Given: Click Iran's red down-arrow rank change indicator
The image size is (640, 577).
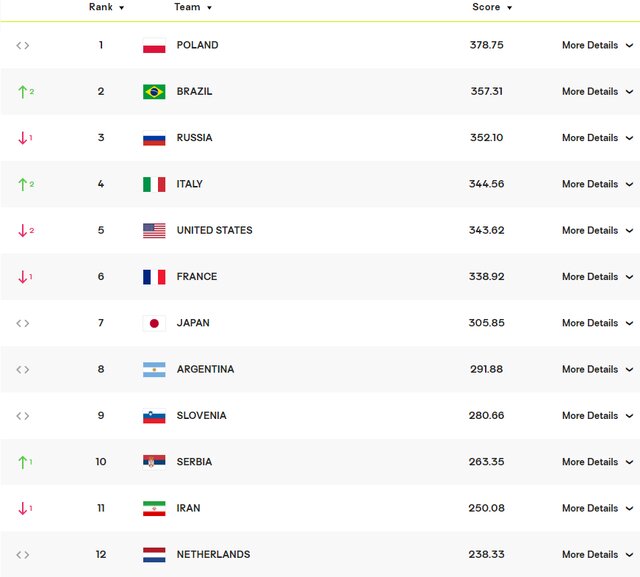Looking at the screenshot, I should pyautogui.click(x=24, y=508).
